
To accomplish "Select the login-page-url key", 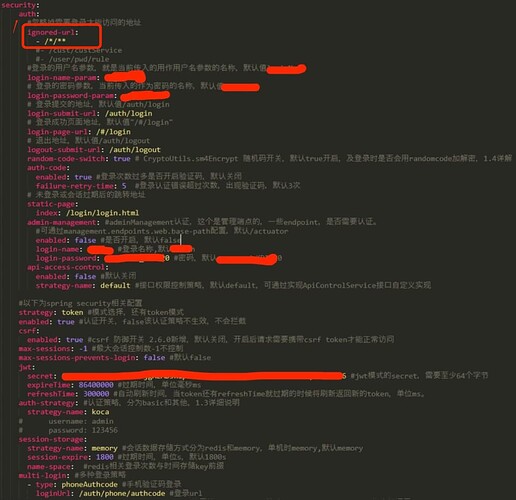I will [57, 132].
